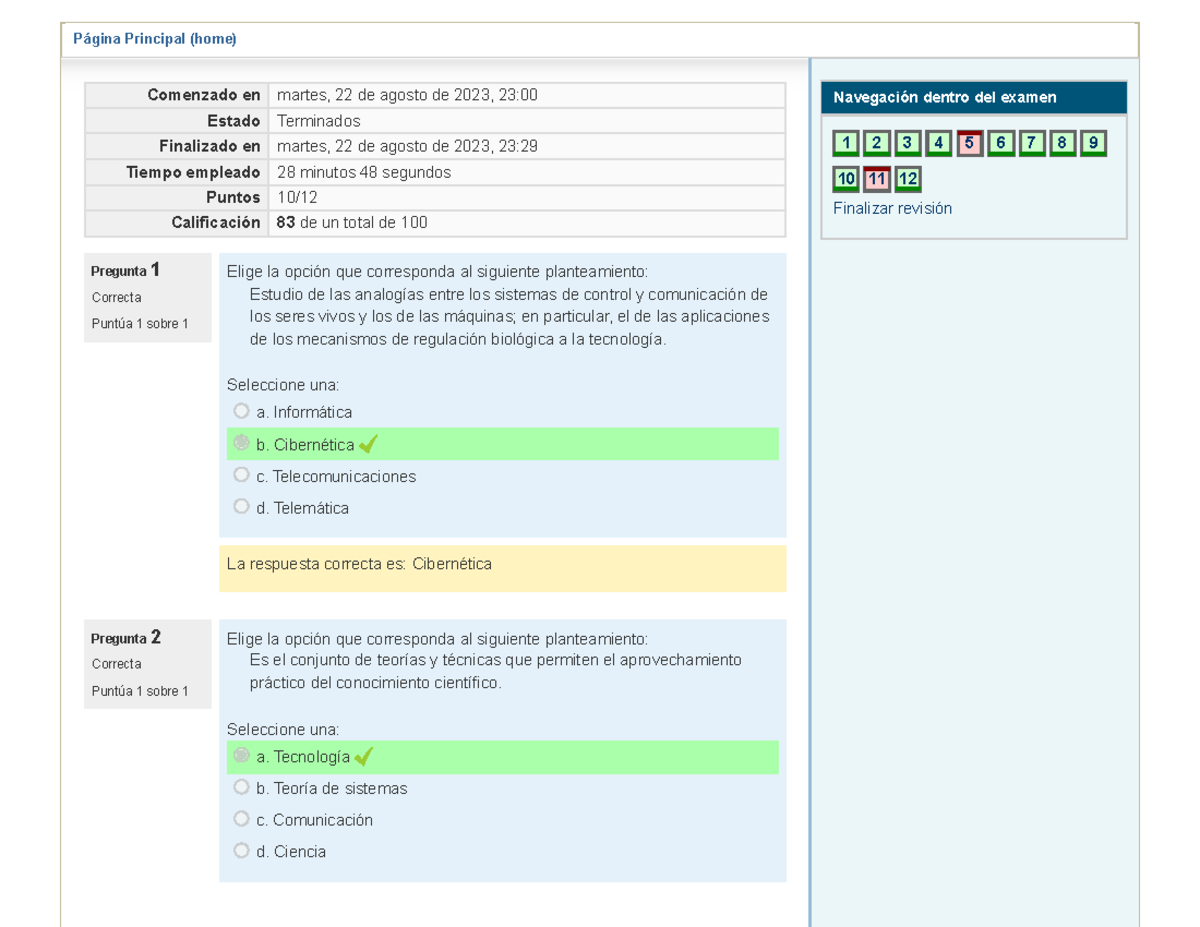This screenshot has width=1200, height=927.
Task: Open question 3 from navigation panel
Action: coord(907,143)
